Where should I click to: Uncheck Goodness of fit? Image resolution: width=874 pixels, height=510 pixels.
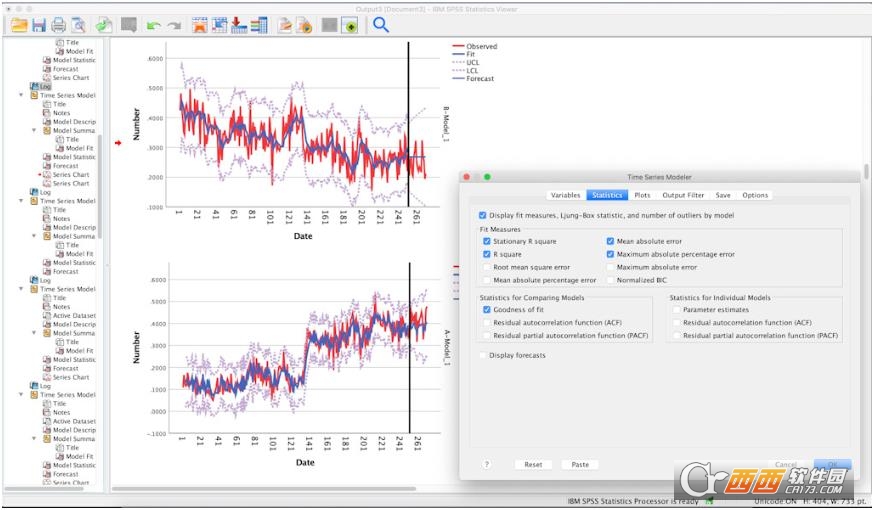(x=487, y=310)
